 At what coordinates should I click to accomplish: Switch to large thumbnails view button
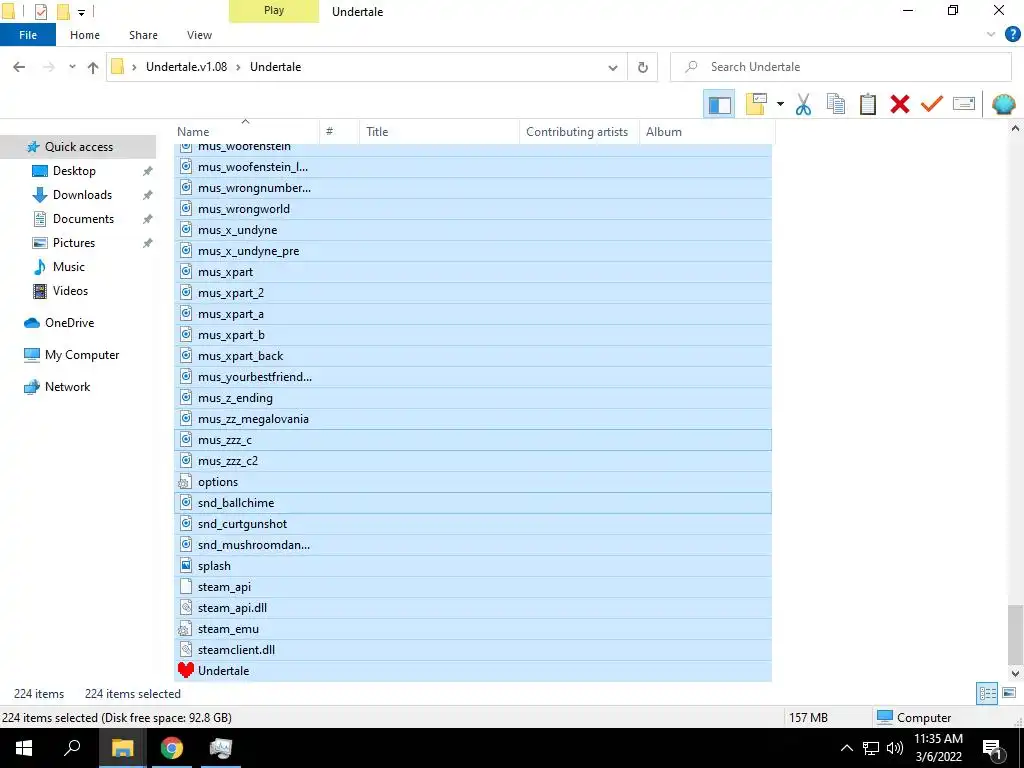1009,694
